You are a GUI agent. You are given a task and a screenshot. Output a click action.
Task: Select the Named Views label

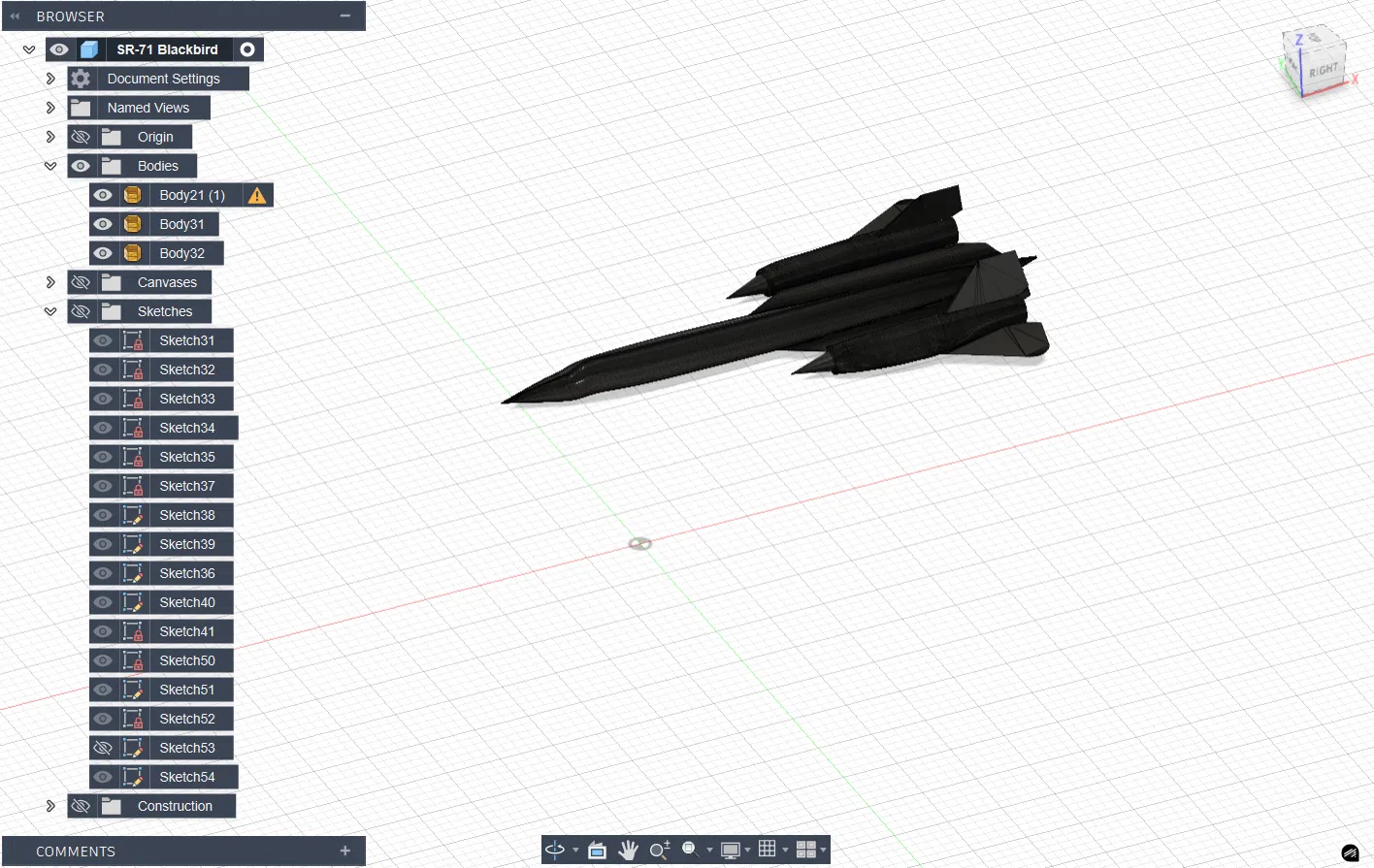148,108
